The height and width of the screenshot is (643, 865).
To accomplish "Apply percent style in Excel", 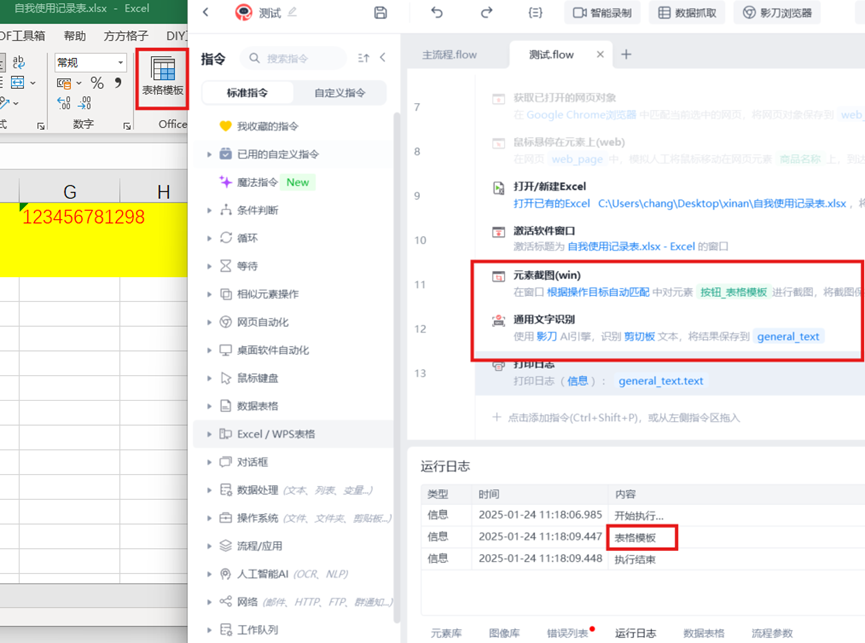I will [x=97, y=83].
